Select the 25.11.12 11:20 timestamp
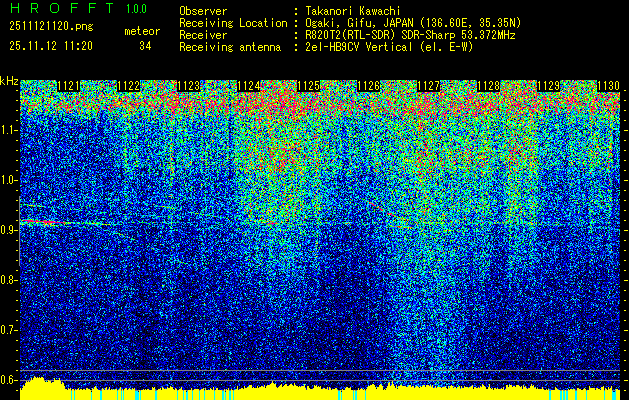Viewport: 629px width, 400px height. (x=52, y=45)
